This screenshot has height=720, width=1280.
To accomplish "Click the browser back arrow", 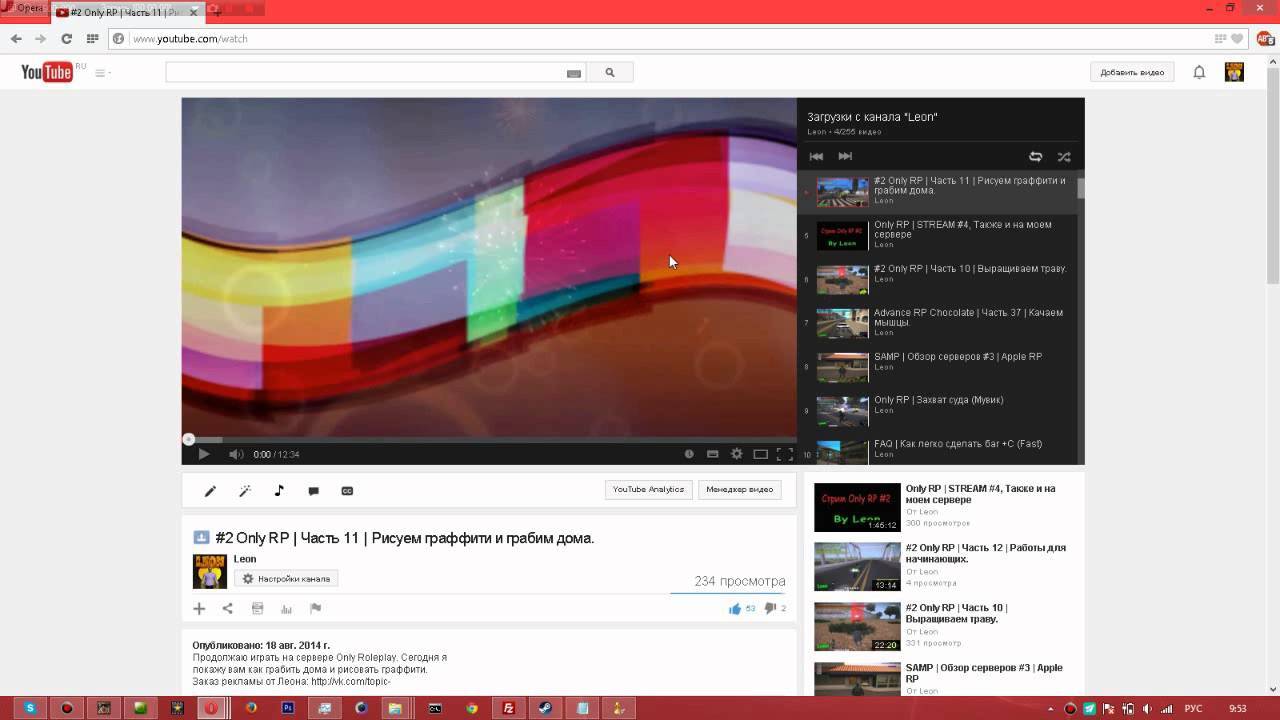I will tap(16, 38).
